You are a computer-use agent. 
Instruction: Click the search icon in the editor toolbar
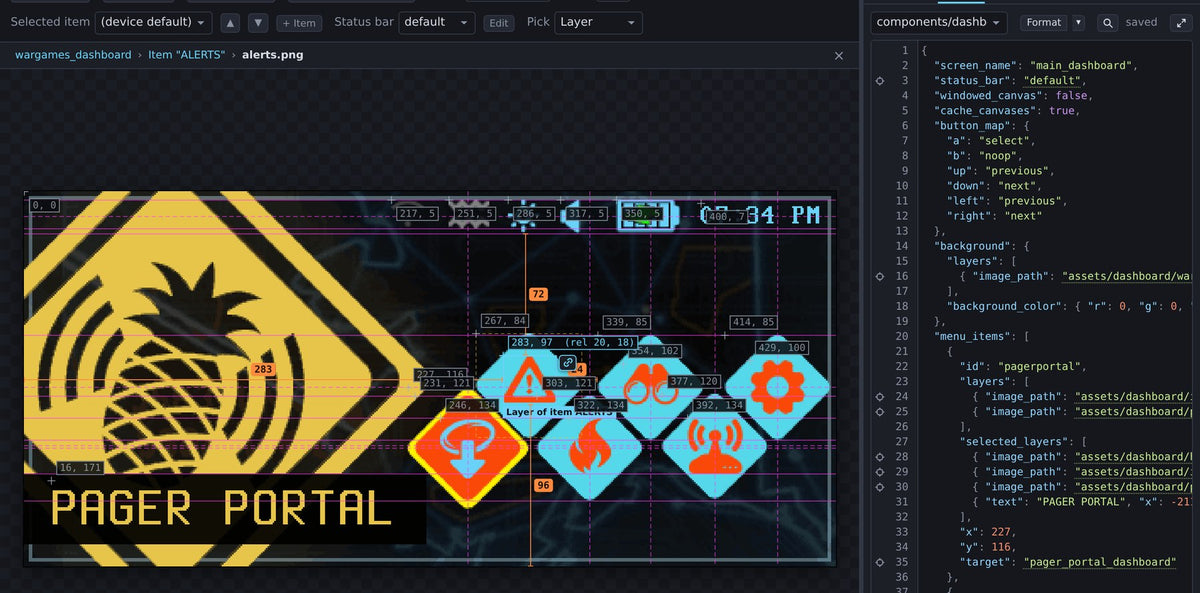(x=1108, y=22)
